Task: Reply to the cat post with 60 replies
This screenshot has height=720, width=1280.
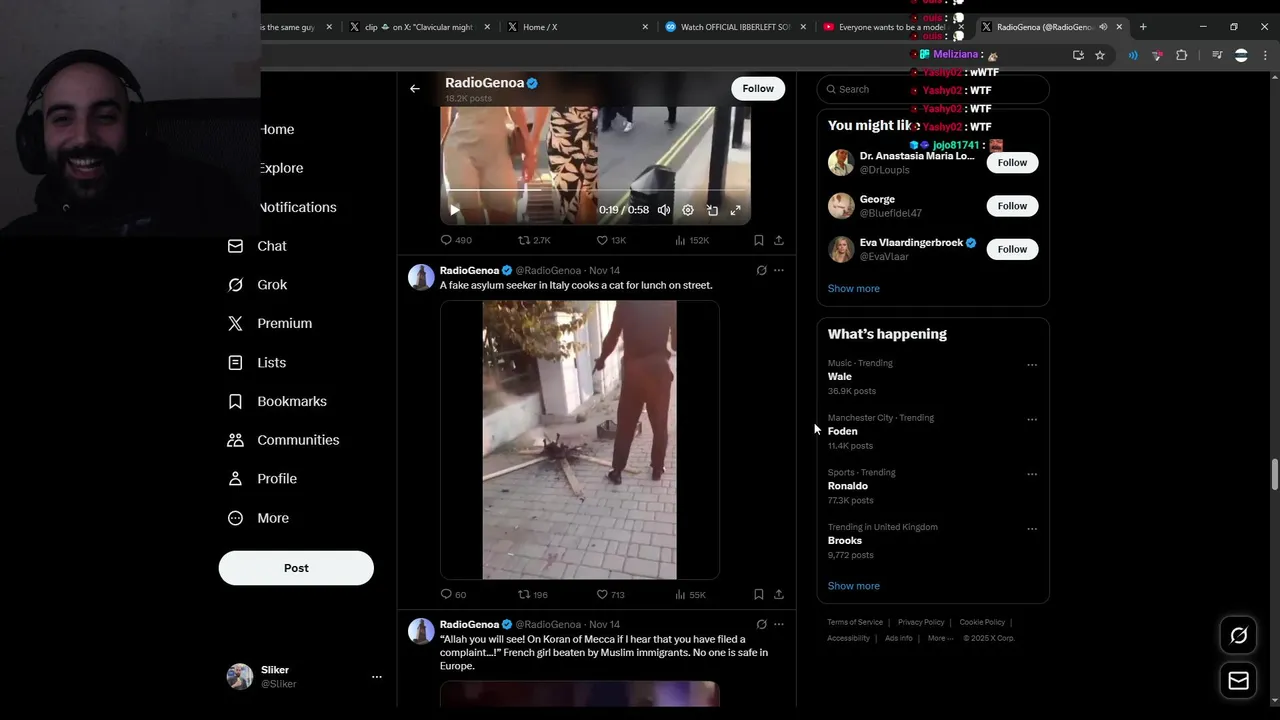Action: (x=454, y=594)
